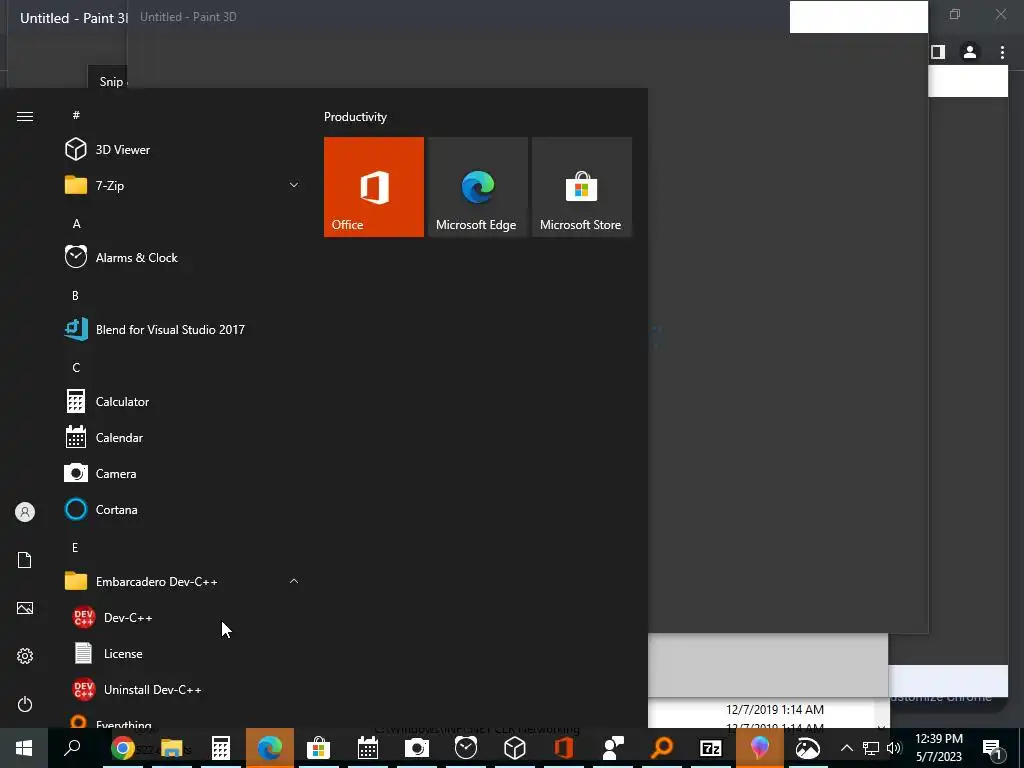The height and width of the screenshot is (768, 1024).
Task: Switch to Paint 3D on taskbar
Action: (760, 748)
